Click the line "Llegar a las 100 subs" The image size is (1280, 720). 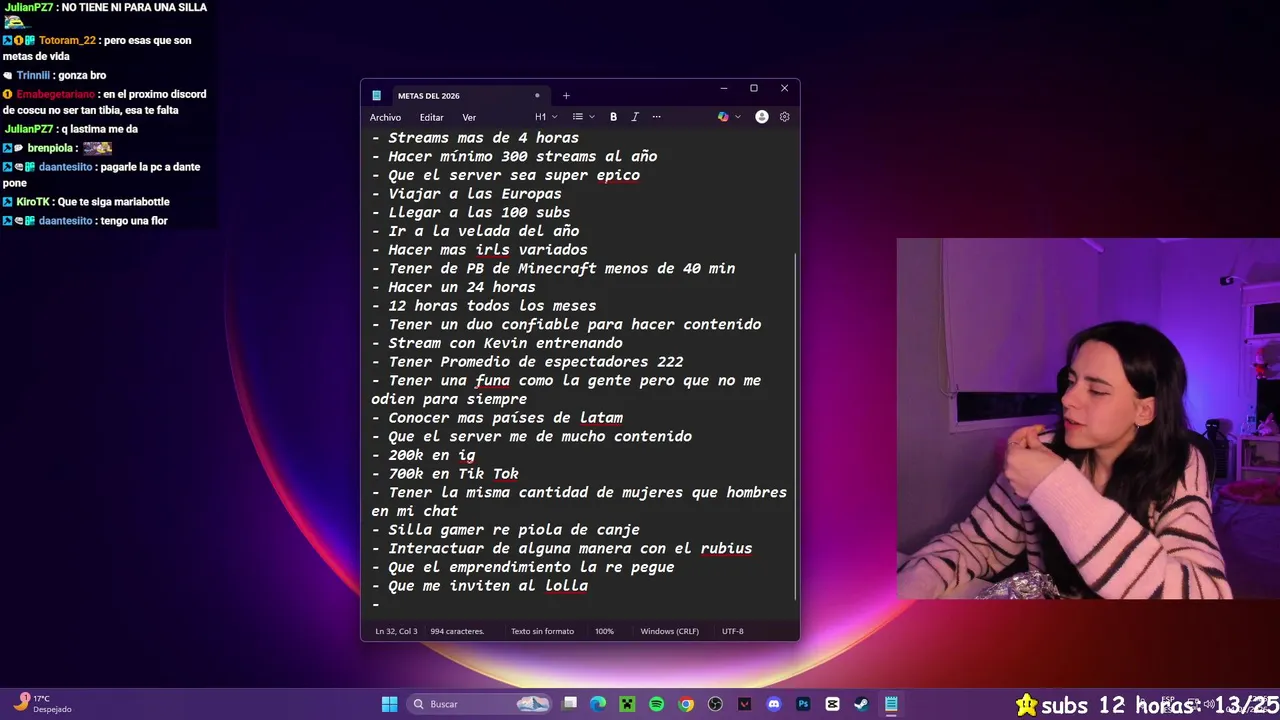(470, 212)
